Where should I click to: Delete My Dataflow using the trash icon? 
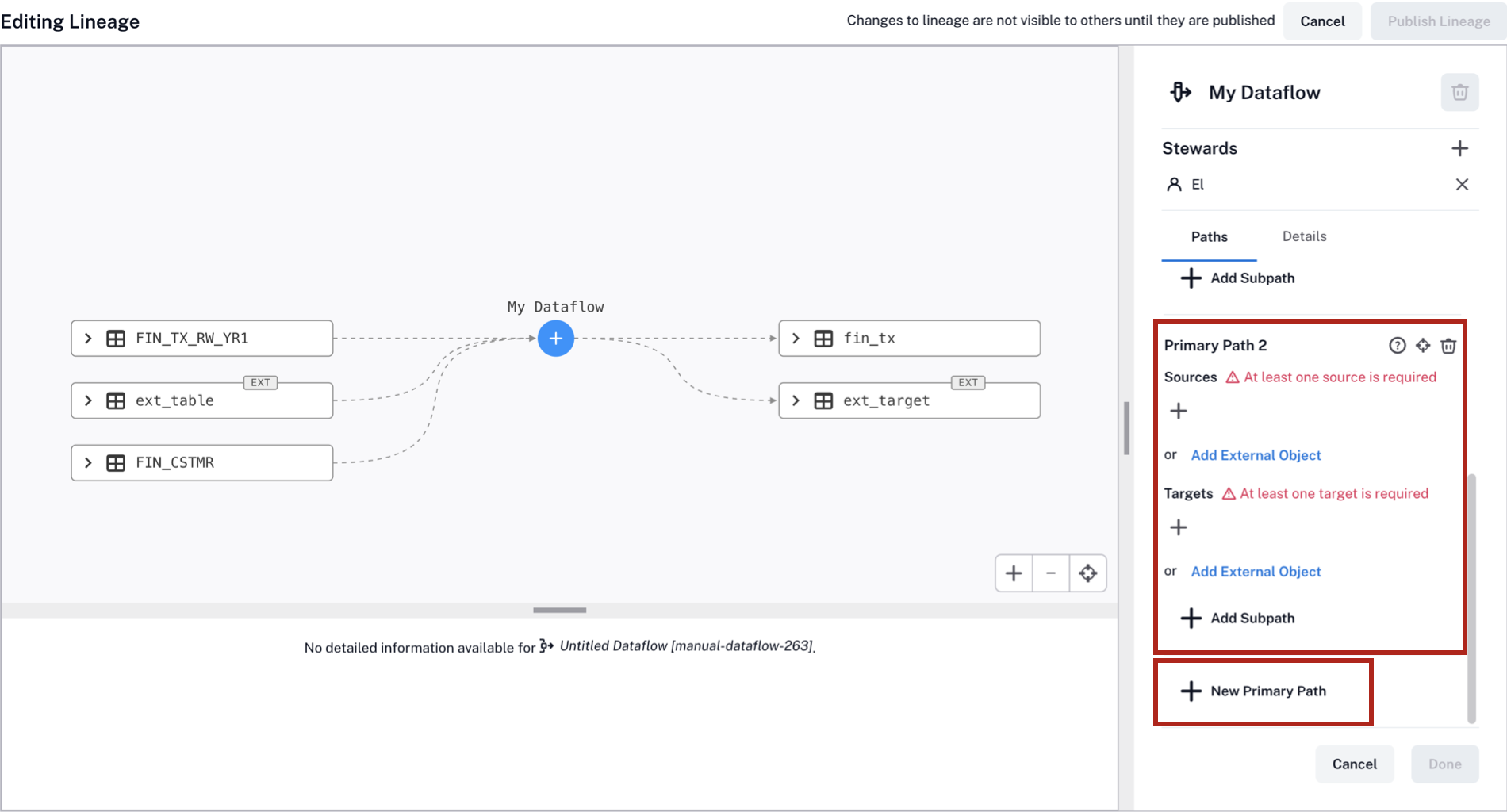click(x=1459, y=93)
